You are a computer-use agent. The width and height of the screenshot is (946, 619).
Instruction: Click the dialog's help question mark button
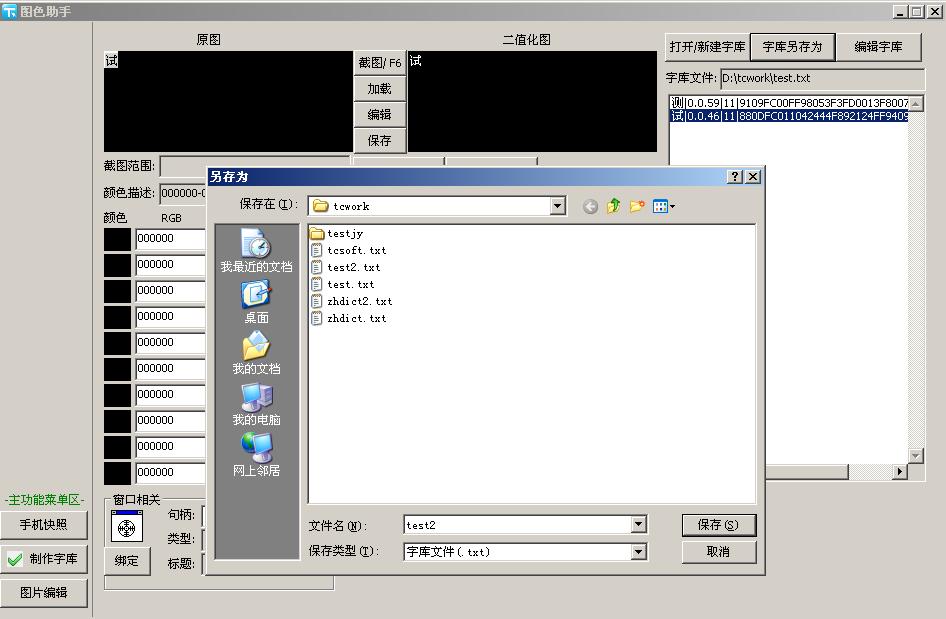(x=734, y=176)
